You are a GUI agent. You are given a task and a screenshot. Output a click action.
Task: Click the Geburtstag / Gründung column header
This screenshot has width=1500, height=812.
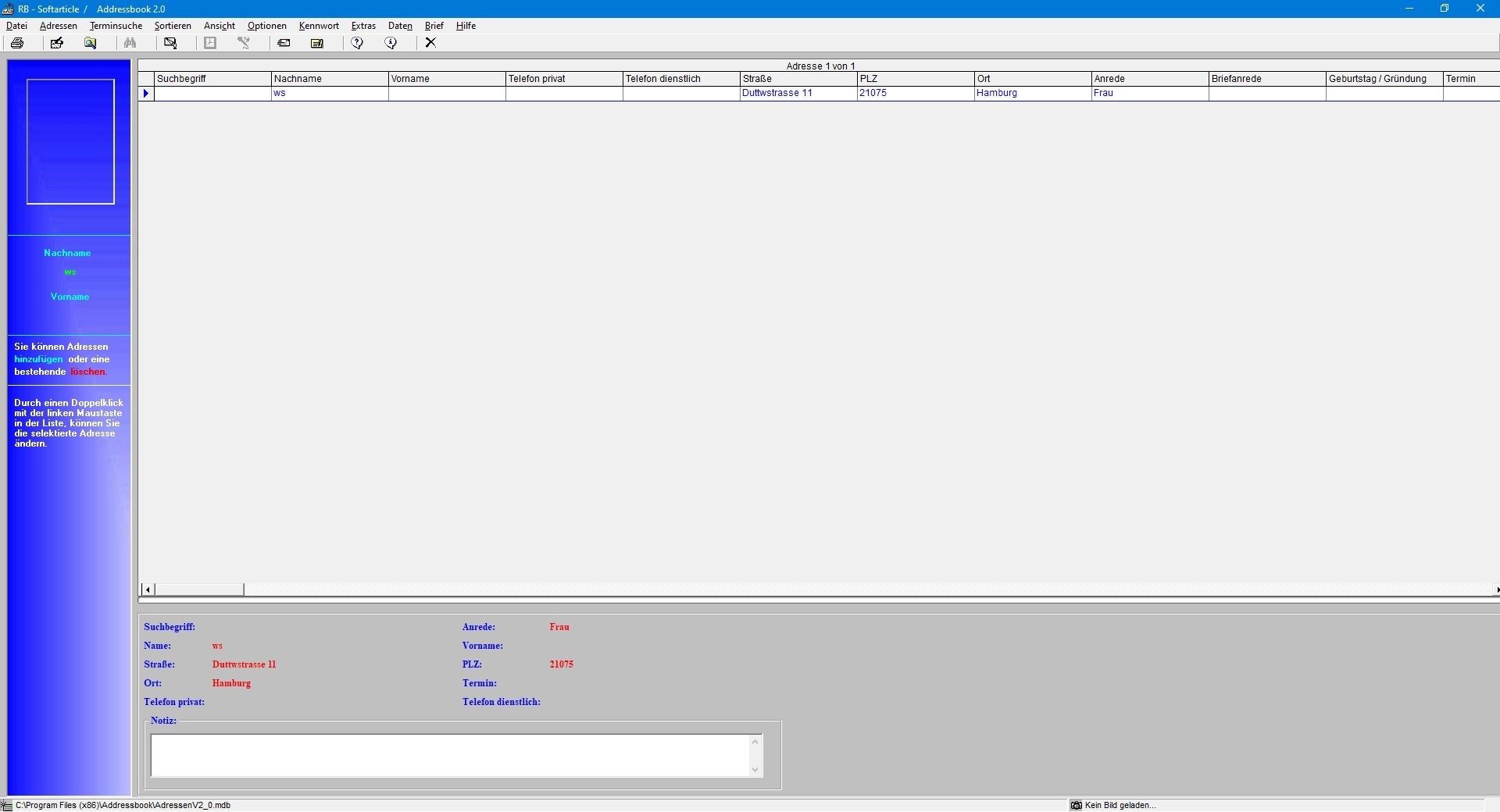click(x=1384, y=79)
